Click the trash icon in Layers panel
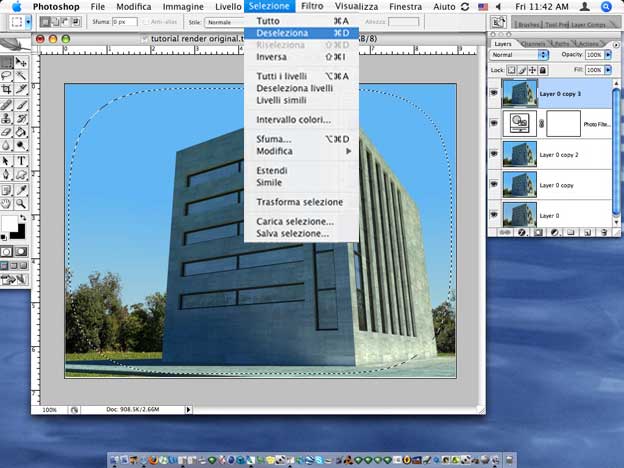Viewport: 624px width, 468px height. pos(603,232)
